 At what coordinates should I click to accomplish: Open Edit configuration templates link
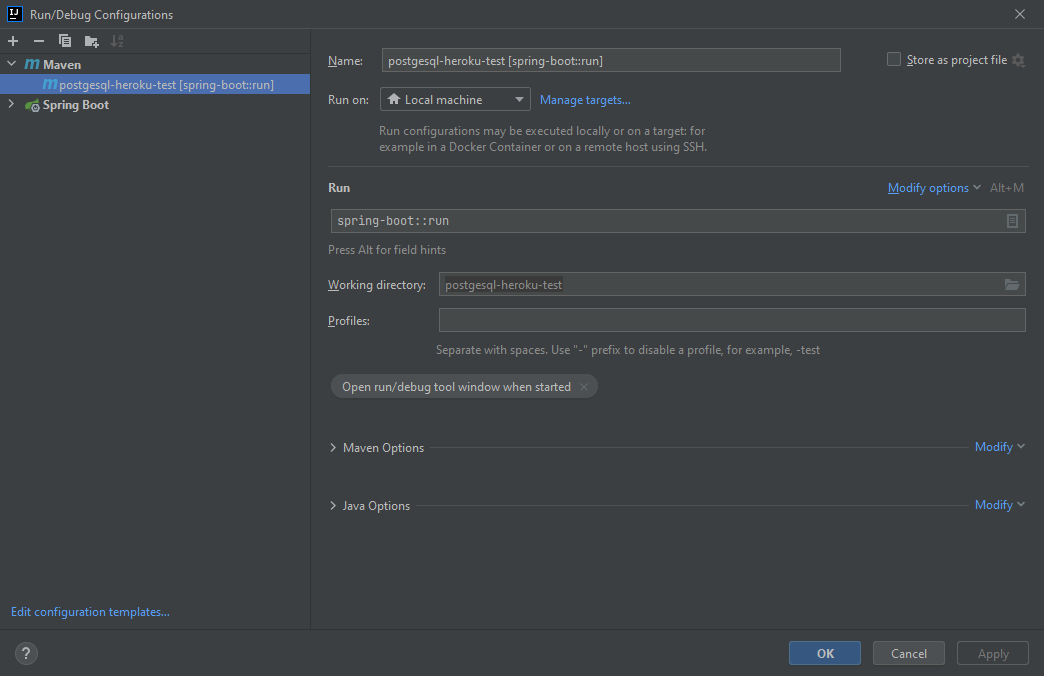(x=90, y=611)
